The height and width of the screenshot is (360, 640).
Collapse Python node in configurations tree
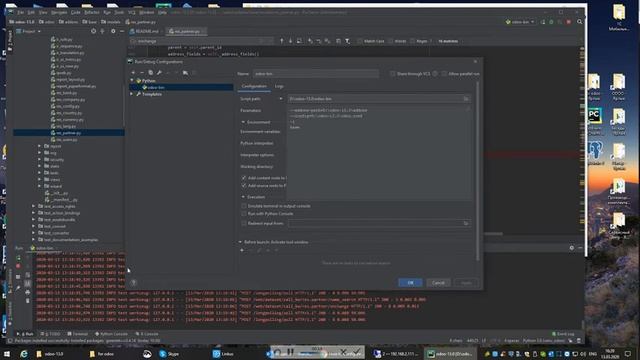click(x=132, y=80)
